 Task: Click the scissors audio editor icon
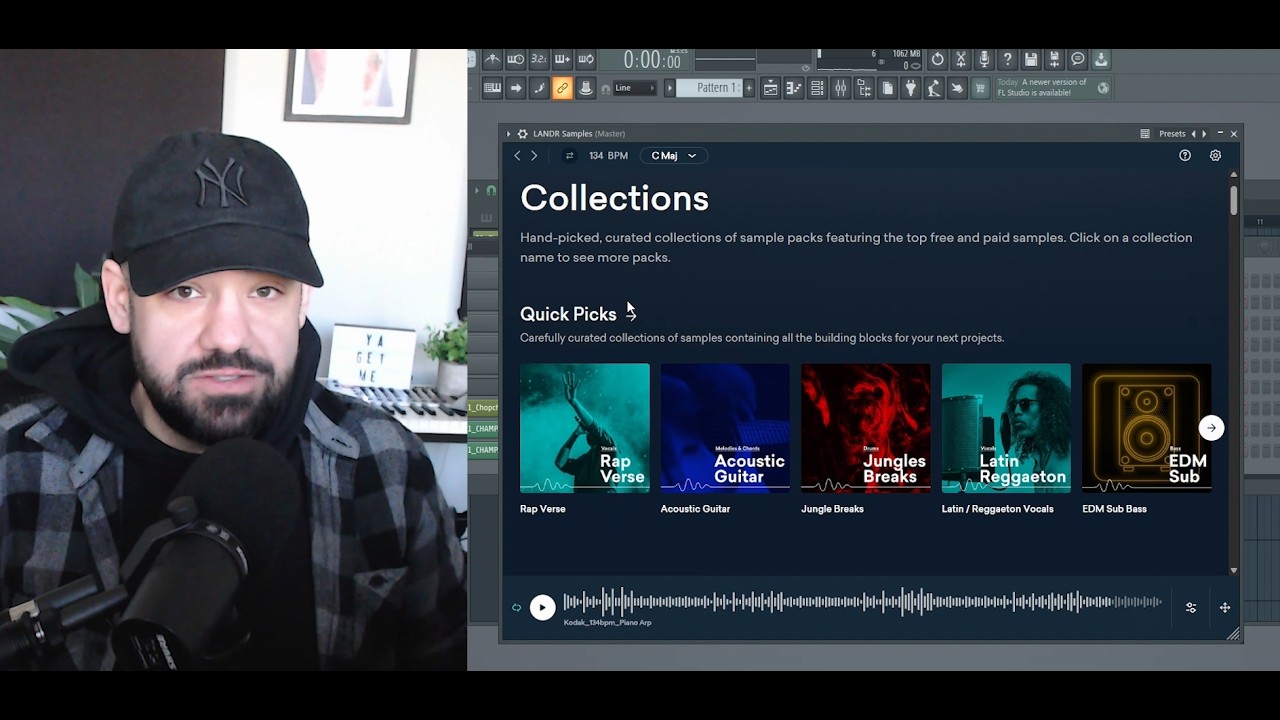click(x=961, y=59)
